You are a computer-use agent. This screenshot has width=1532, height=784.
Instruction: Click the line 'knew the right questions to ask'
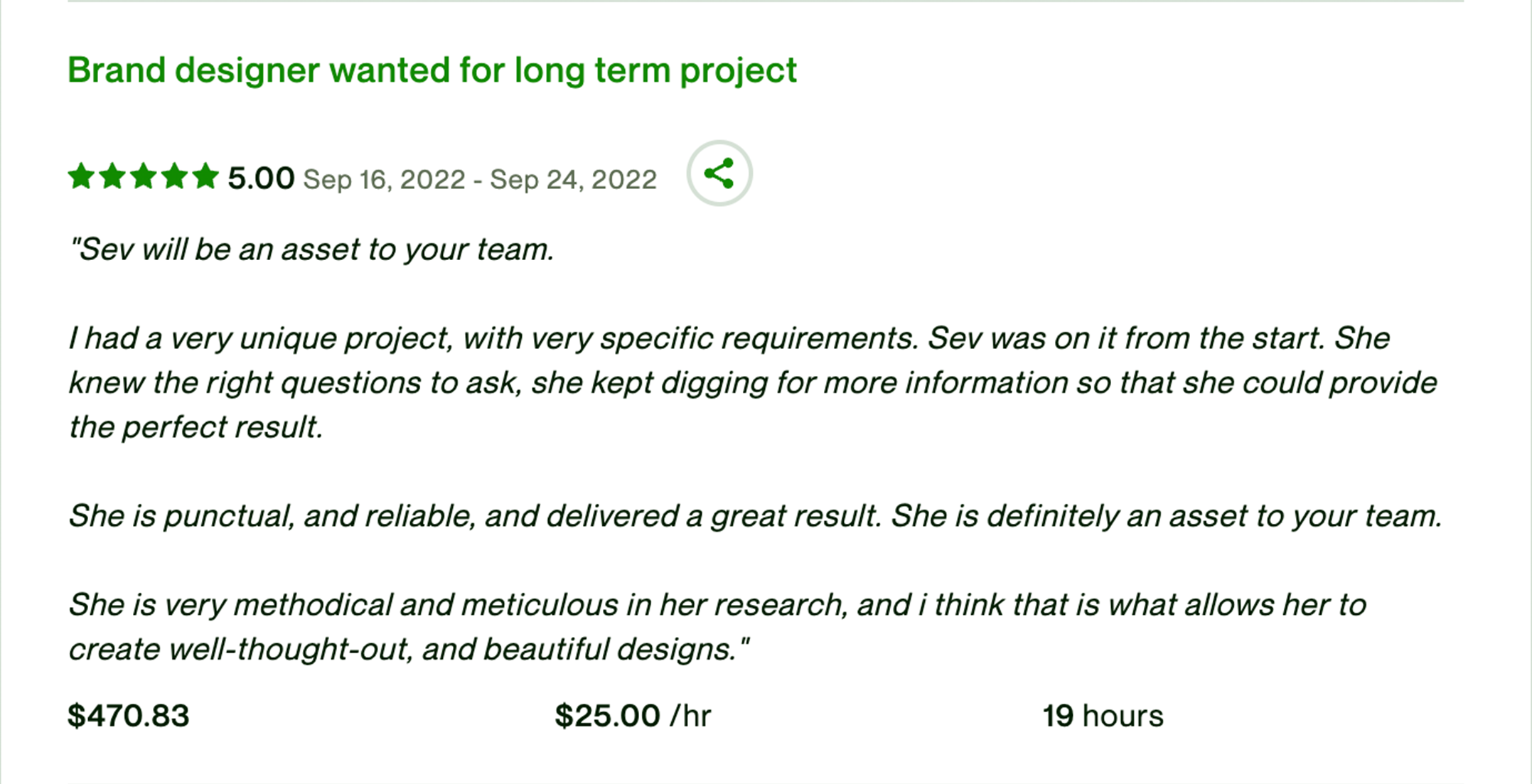click(752, 383)
